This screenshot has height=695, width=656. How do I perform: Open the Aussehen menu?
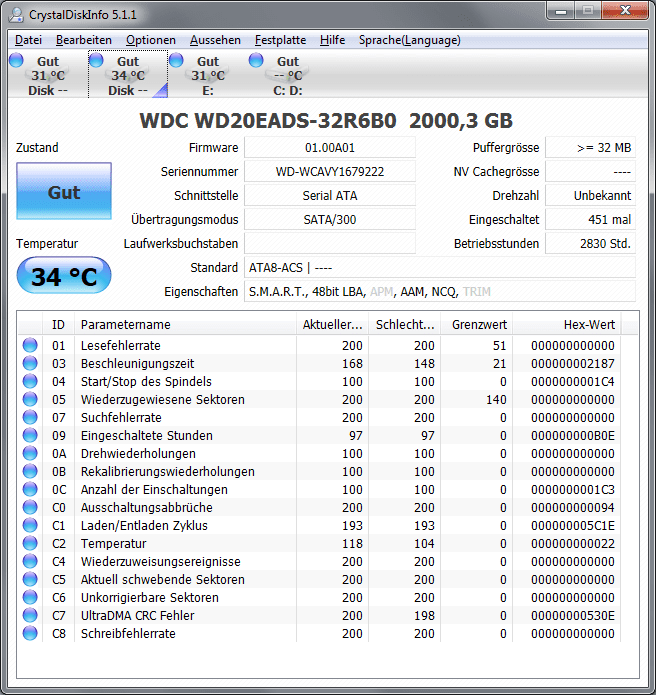(215, 40)
